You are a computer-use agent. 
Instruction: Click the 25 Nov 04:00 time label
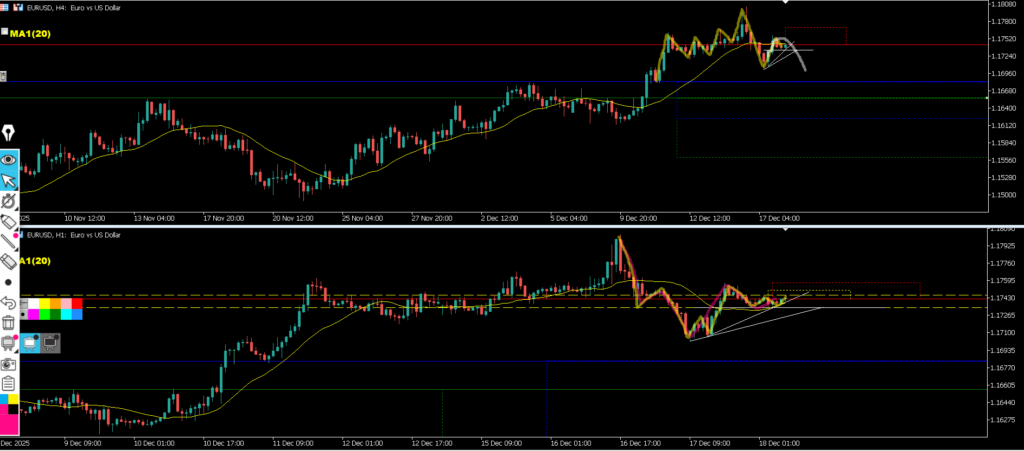pos(363,218)
